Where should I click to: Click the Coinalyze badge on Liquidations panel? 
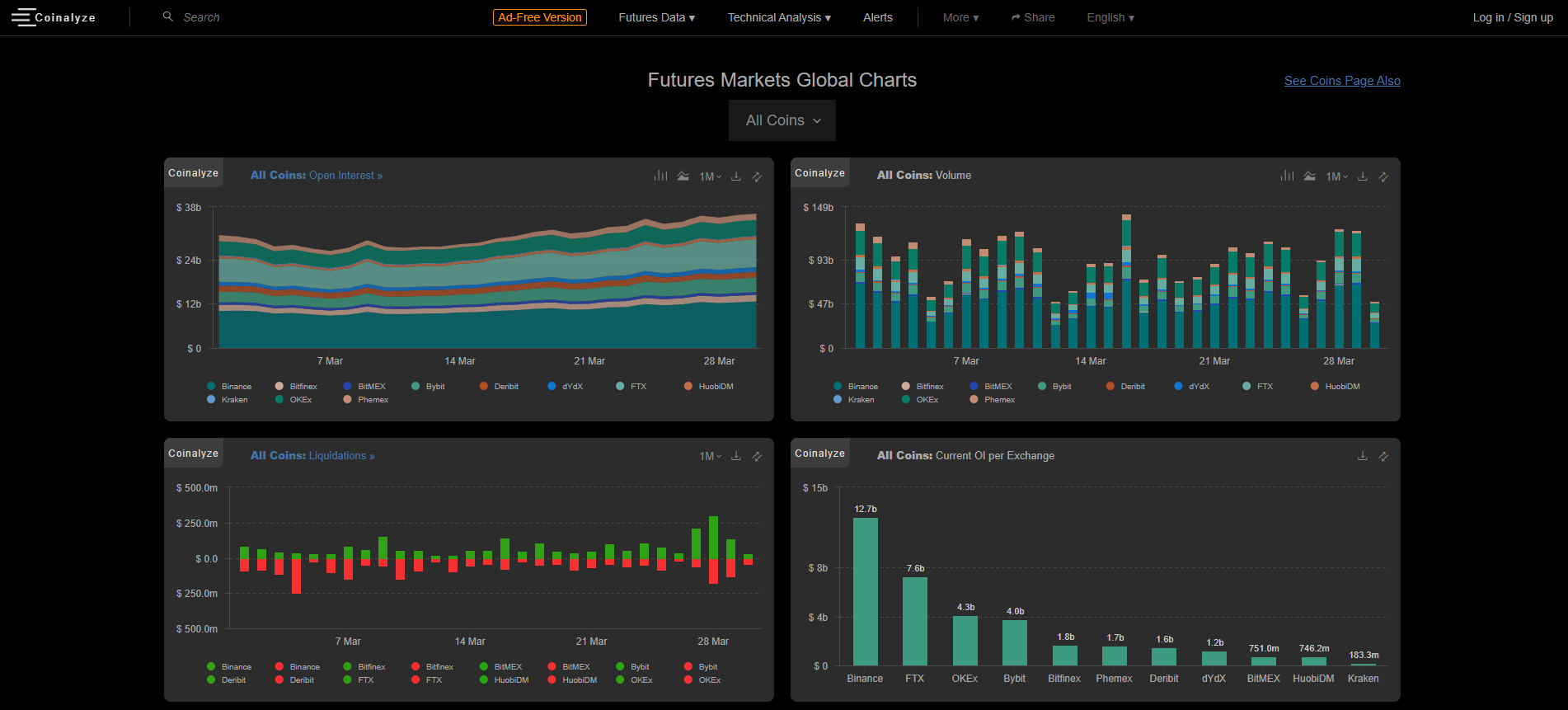[194, 454]
